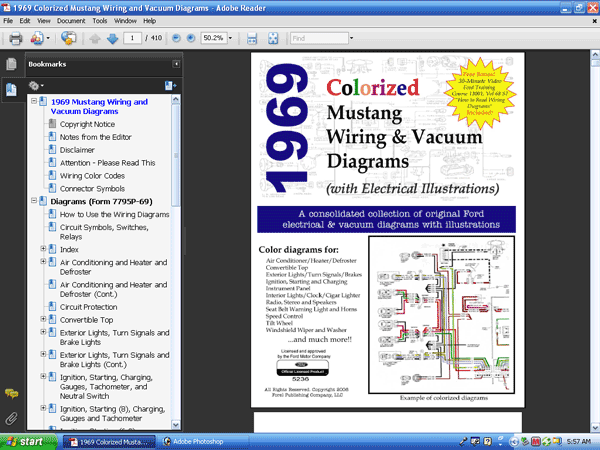Open the Help menu
This screenshot has height=450, width=600.
149,21
